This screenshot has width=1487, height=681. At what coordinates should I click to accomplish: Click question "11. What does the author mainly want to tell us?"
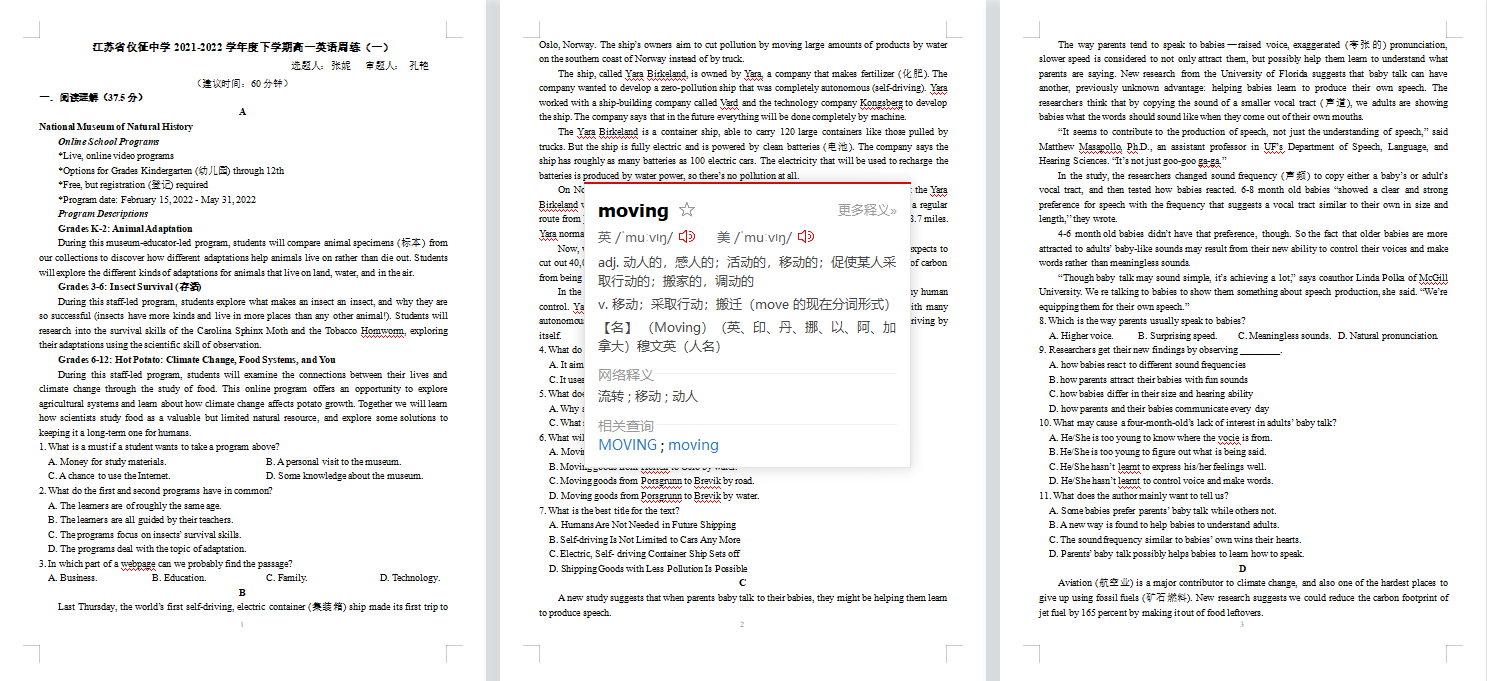pos(1133,495)
